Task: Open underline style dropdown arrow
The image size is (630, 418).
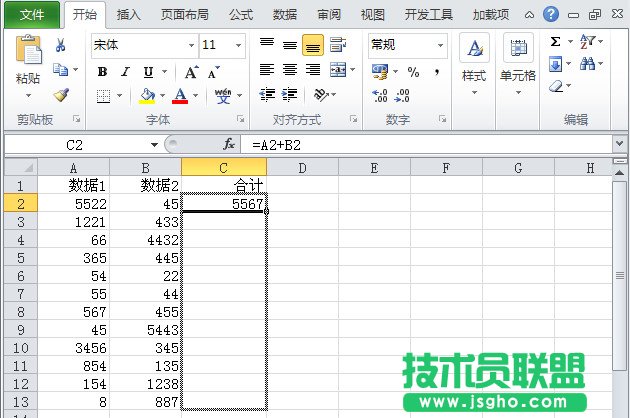Action: 164,72
